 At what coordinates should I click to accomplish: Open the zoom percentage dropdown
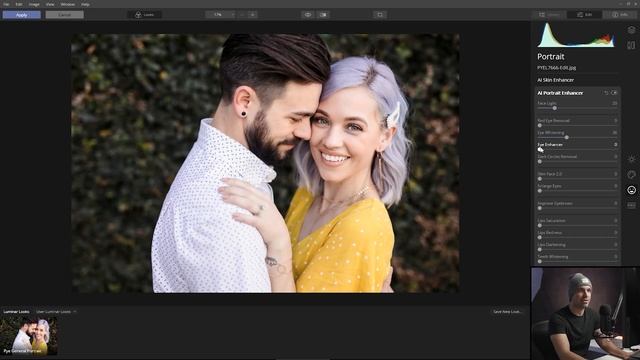point(221,15)
